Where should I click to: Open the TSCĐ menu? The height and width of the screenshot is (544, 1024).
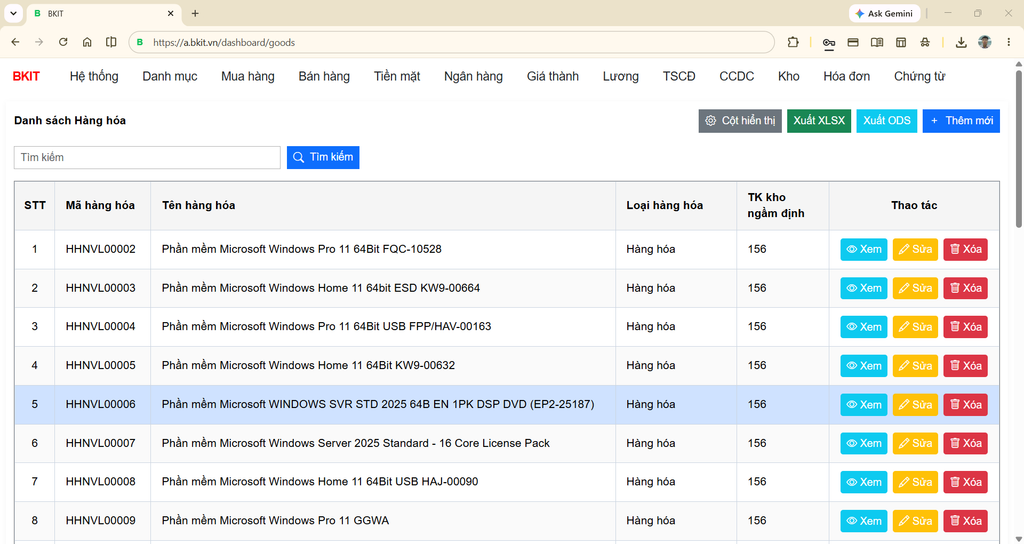click(679, 76)
